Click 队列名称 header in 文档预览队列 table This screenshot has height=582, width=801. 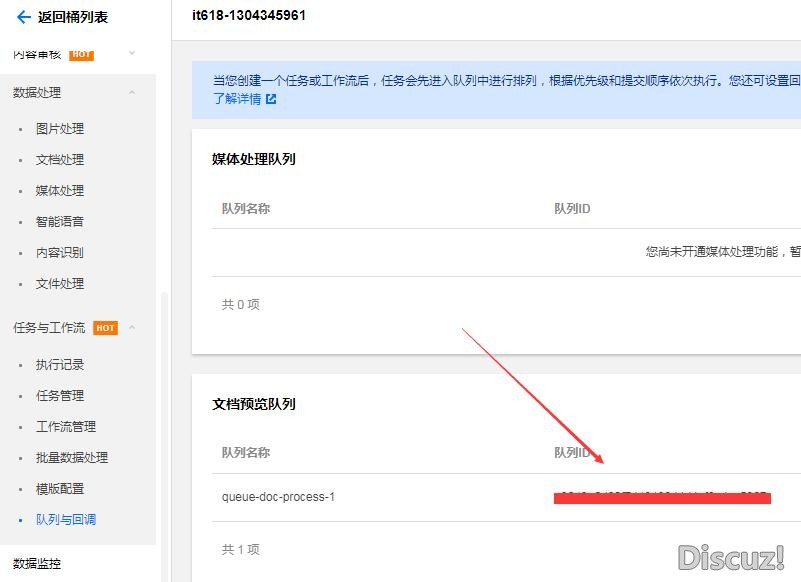[x=246, y=452]
